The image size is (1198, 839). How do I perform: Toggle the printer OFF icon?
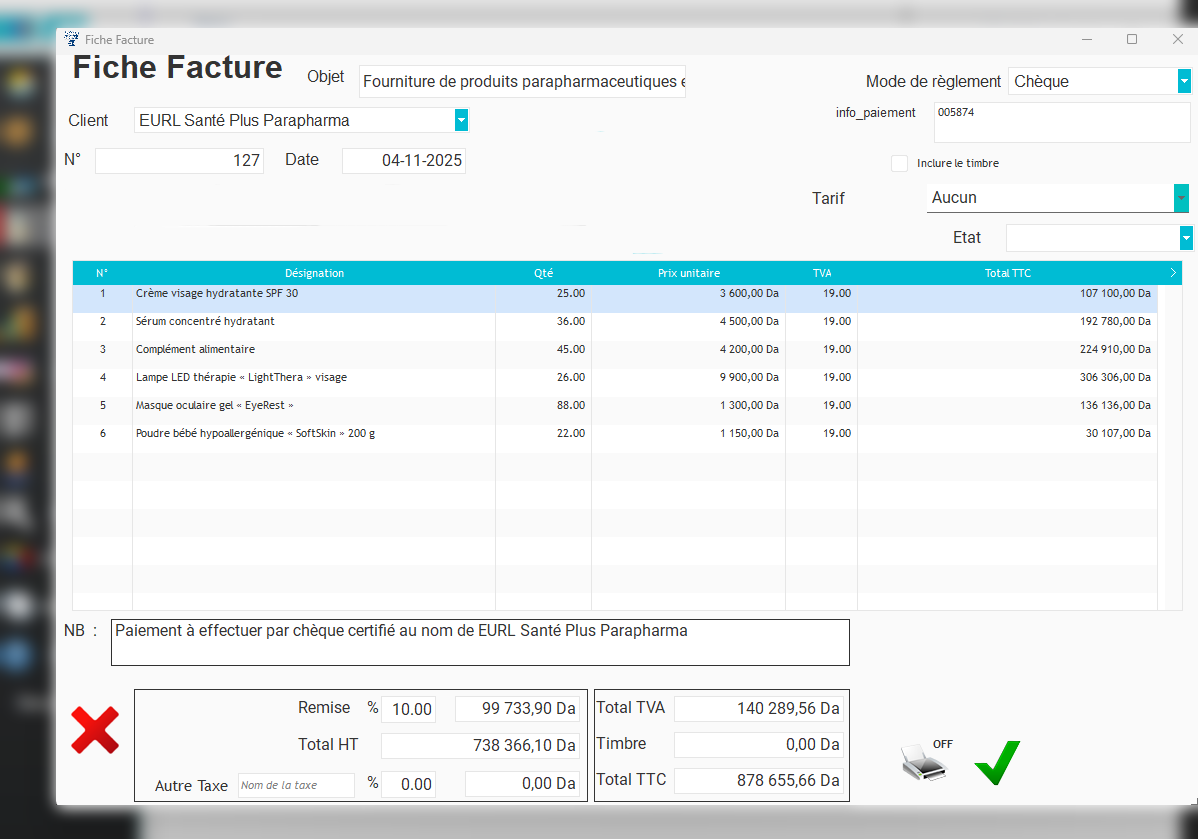coord(925,762)
